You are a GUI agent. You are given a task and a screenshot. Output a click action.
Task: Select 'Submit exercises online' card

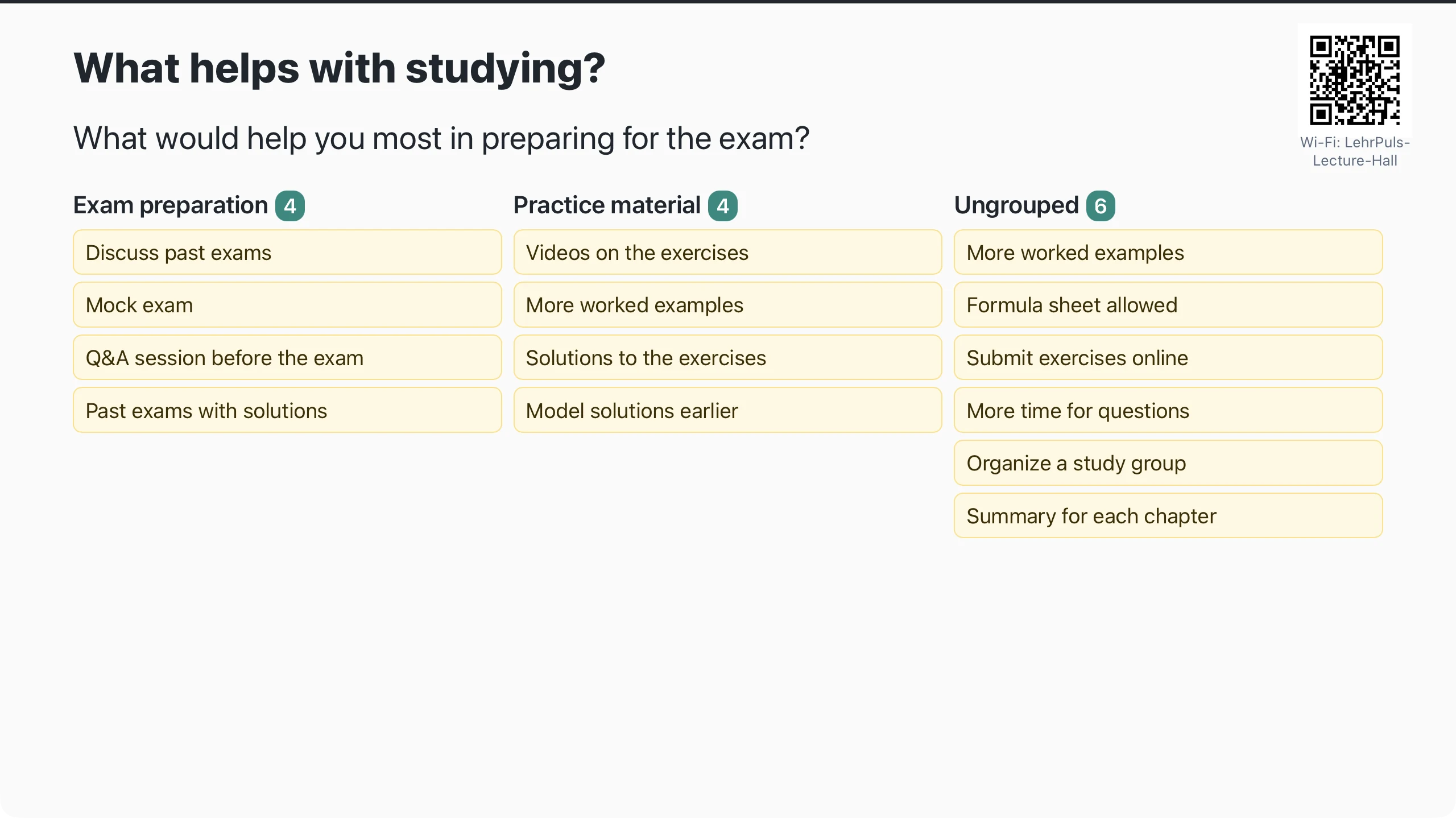coord(1168,358)
